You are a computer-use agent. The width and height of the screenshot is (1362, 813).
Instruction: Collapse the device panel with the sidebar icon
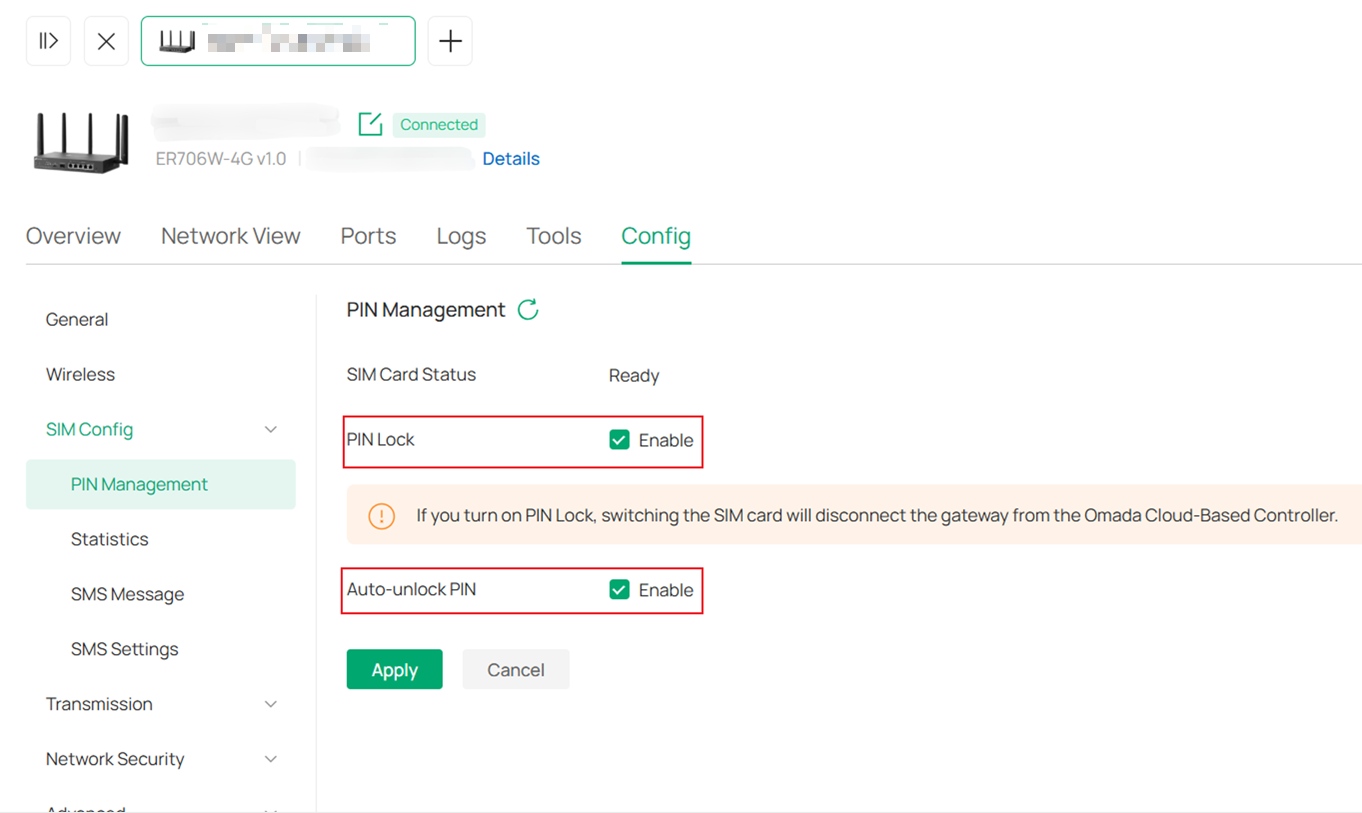[x=48, y=41]
